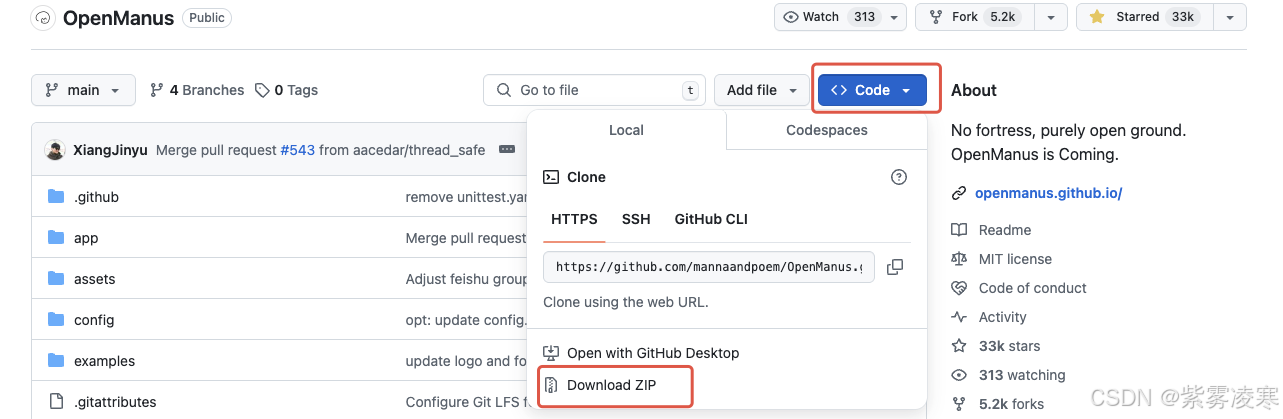
Task: Open the star lists dropdown arrow
Action: point(1229,17)
